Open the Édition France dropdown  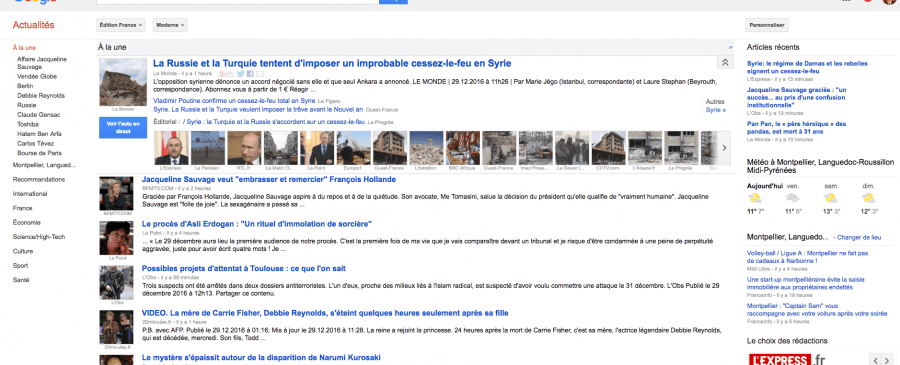click(121, 25)
